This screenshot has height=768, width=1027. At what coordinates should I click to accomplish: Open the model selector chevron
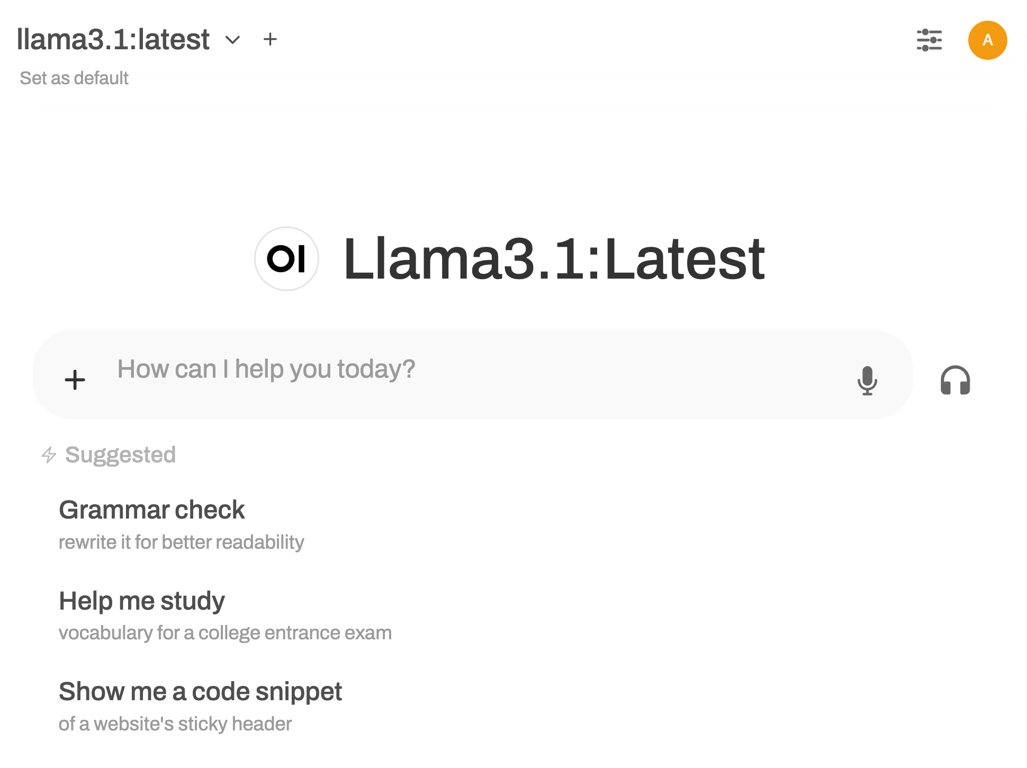coord(232,41)
